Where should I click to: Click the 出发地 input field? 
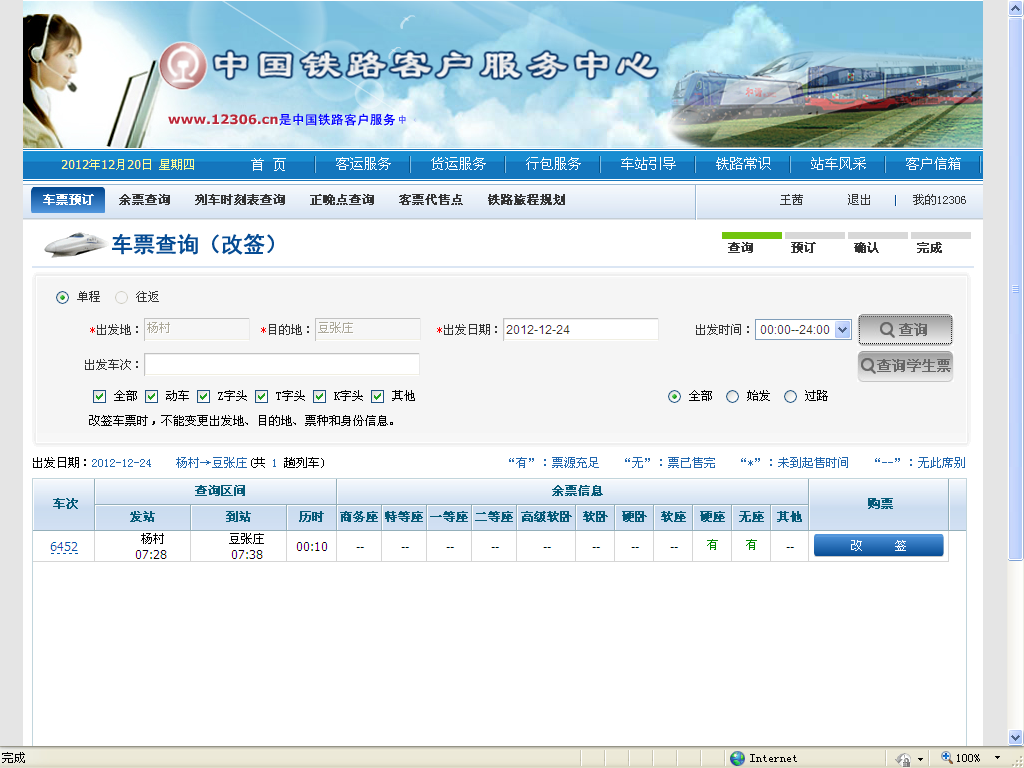click(197, 329)
